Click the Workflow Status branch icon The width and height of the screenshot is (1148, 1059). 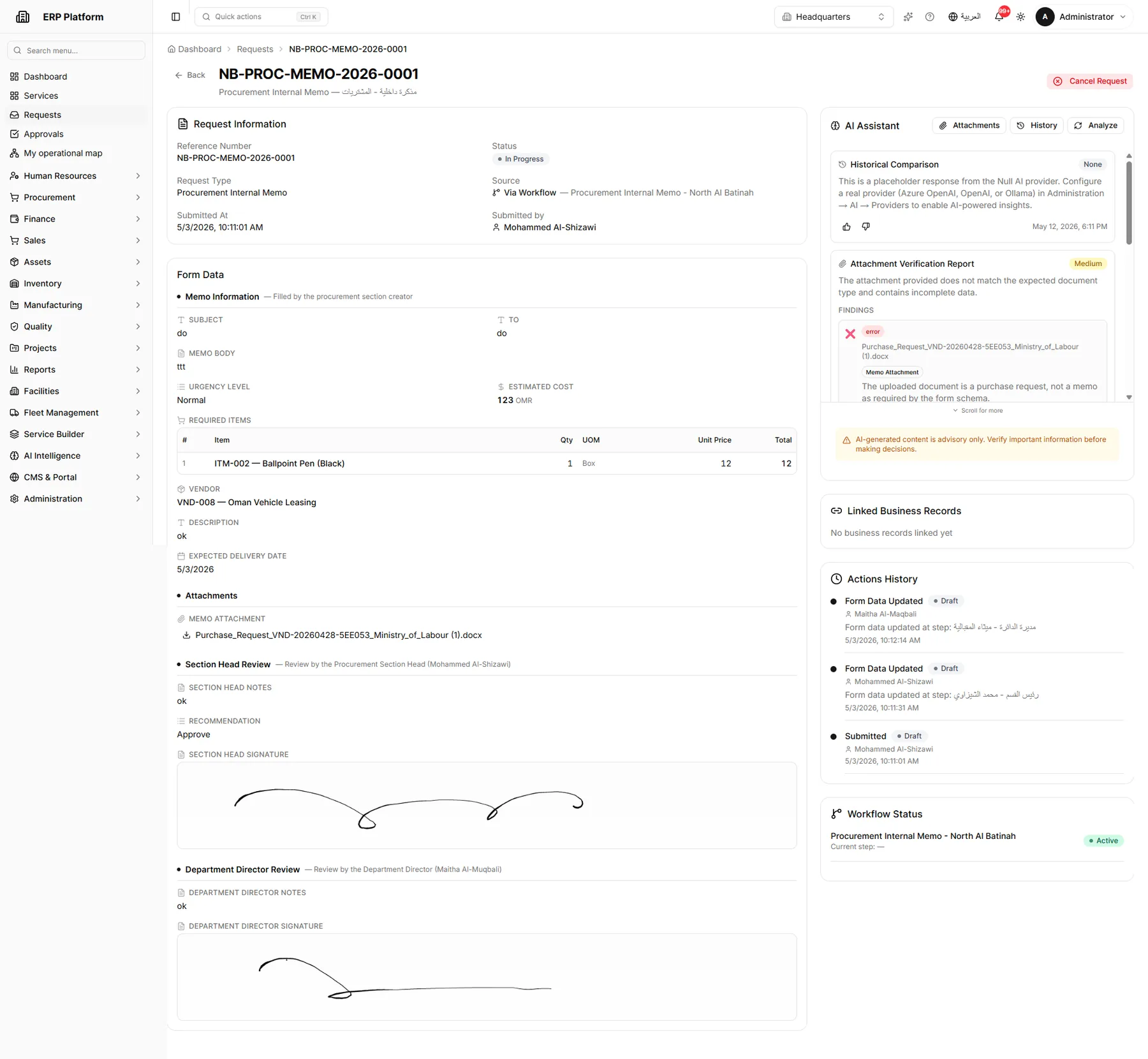836,814
